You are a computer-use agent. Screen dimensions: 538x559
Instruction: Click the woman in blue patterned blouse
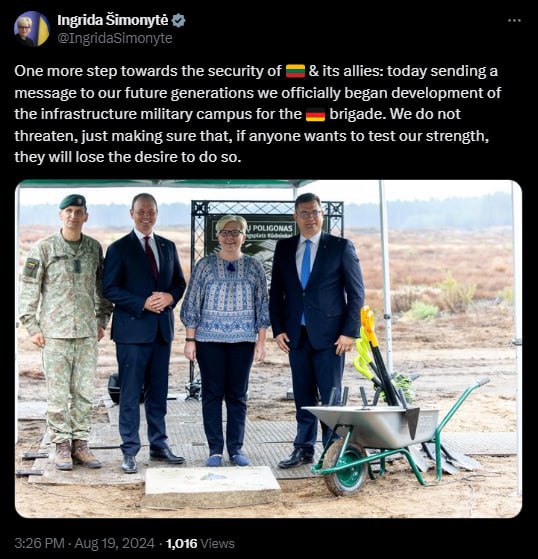point(225,340)
